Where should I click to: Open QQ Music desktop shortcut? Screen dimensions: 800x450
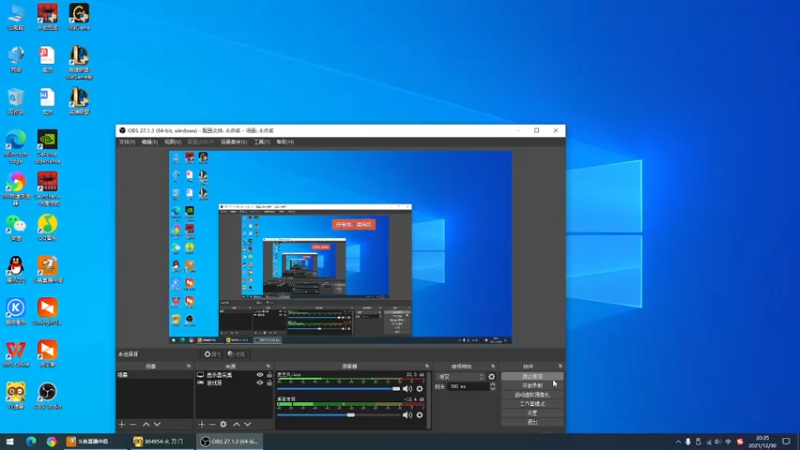coord(47,228)
